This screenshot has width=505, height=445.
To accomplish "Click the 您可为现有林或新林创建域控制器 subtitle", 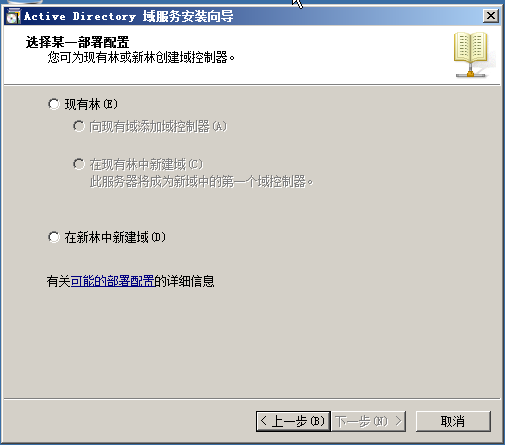I will (141, 57).
